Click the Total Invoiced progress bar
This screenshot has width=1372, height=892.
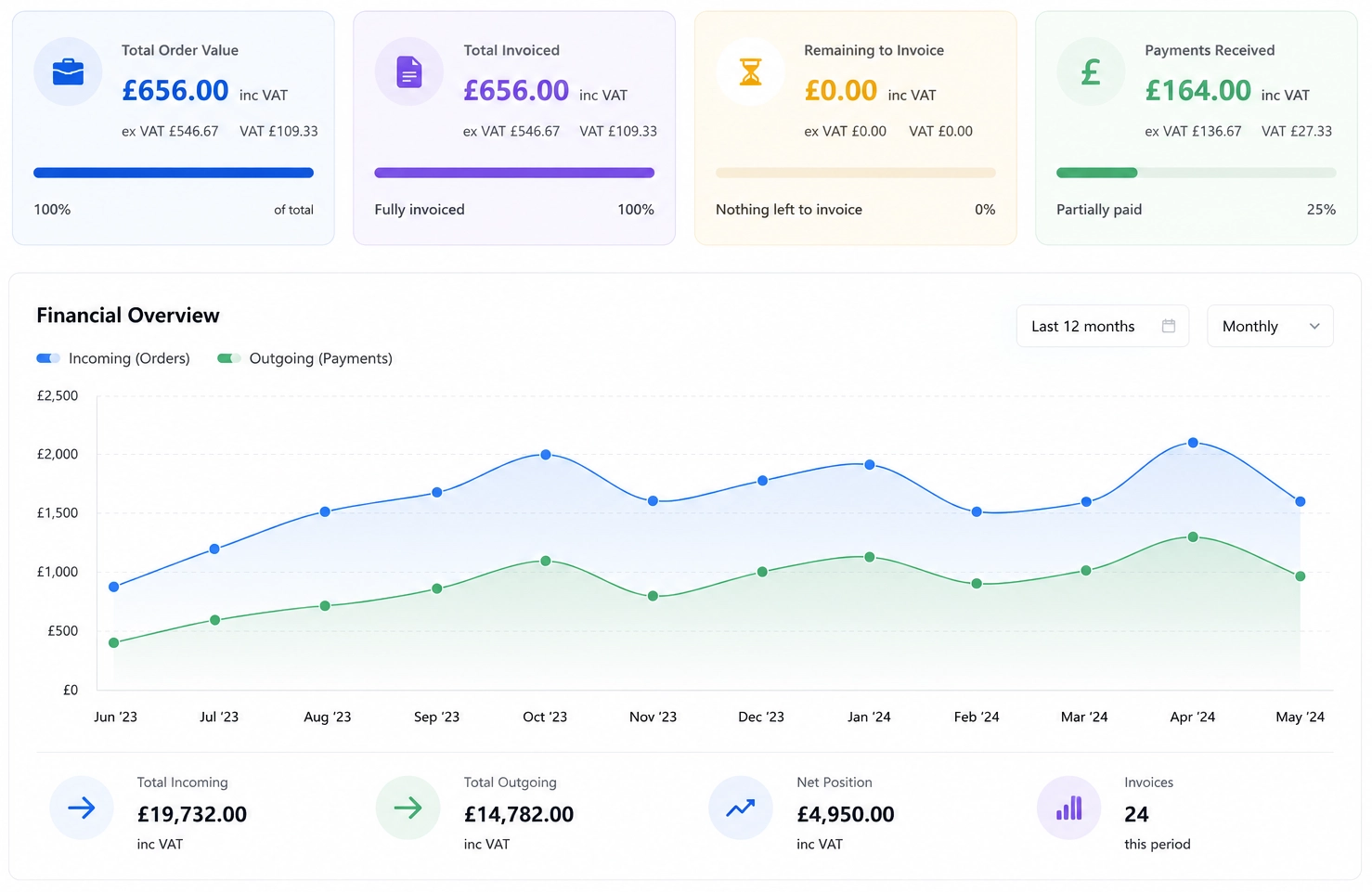(x=514, y=173)
